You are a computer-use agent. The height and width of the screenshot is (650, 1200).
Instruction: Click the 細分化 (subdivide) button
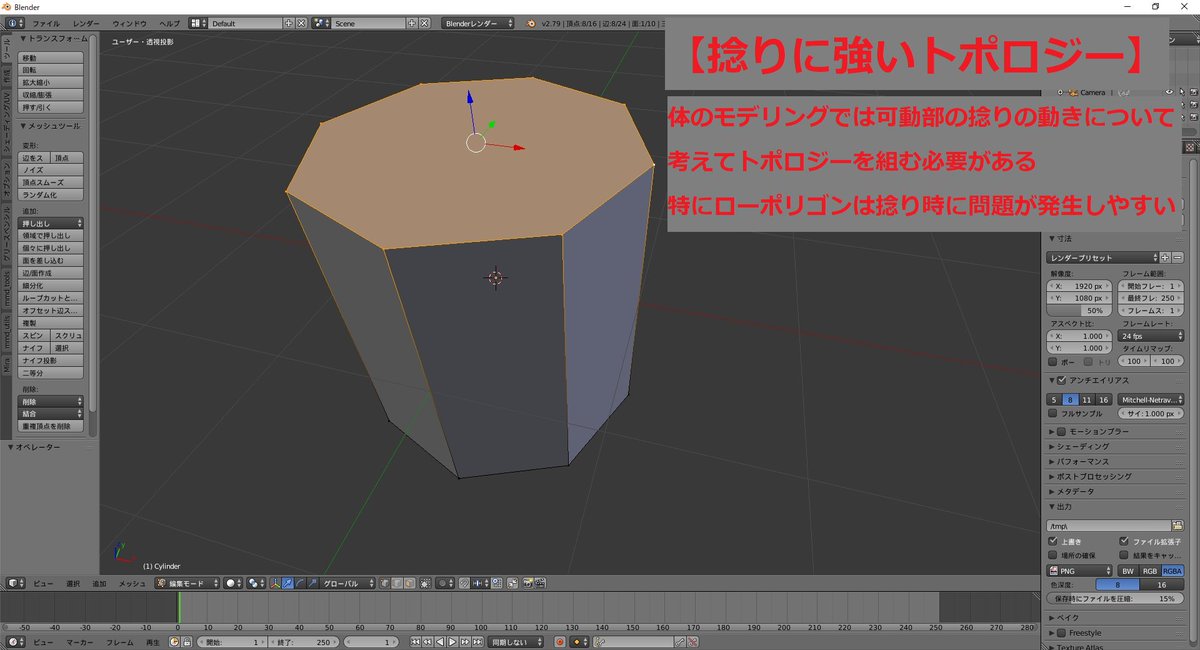pos(51,285)
